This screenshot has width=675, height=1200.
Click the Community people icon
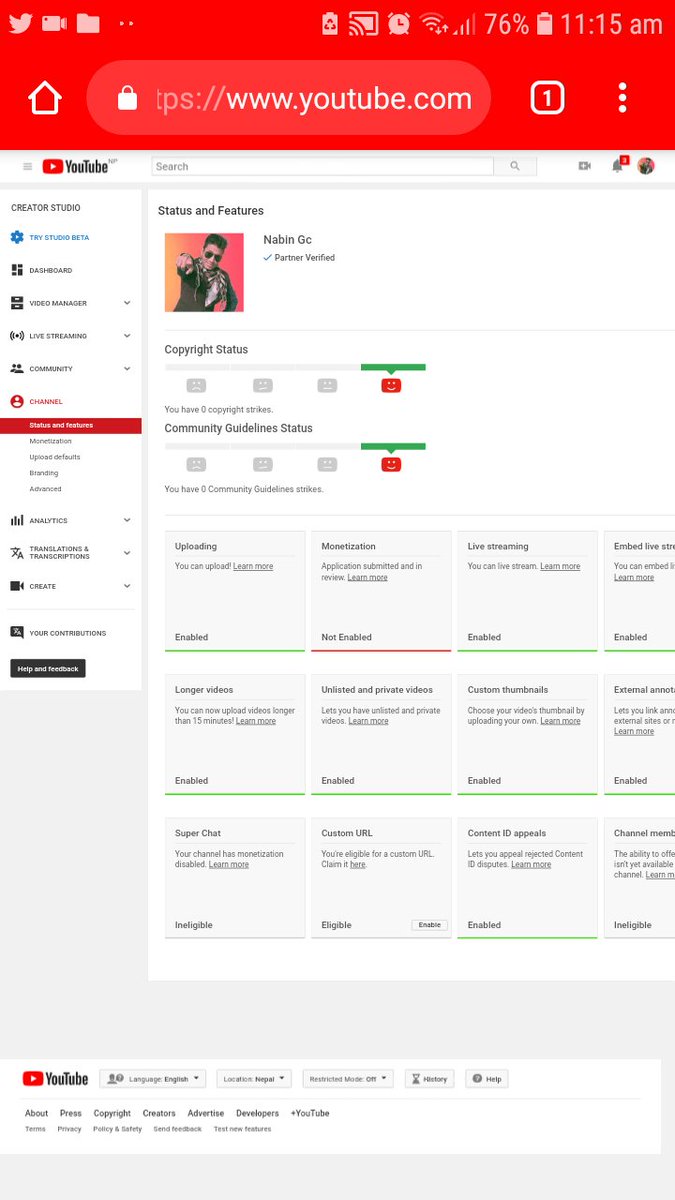point(17,369)
